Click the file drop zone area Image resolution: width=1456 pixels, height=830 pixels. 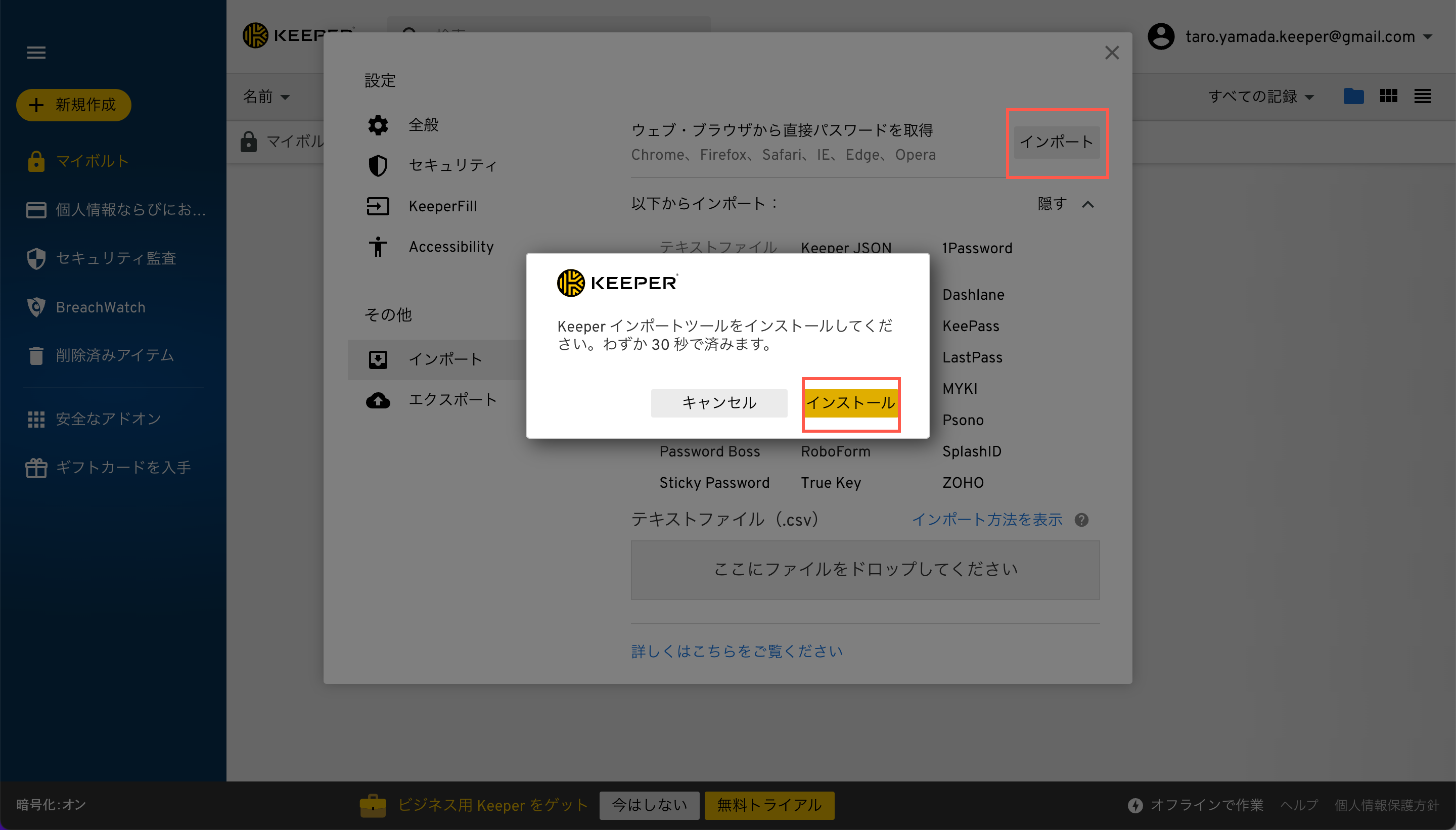click(865, 569)
